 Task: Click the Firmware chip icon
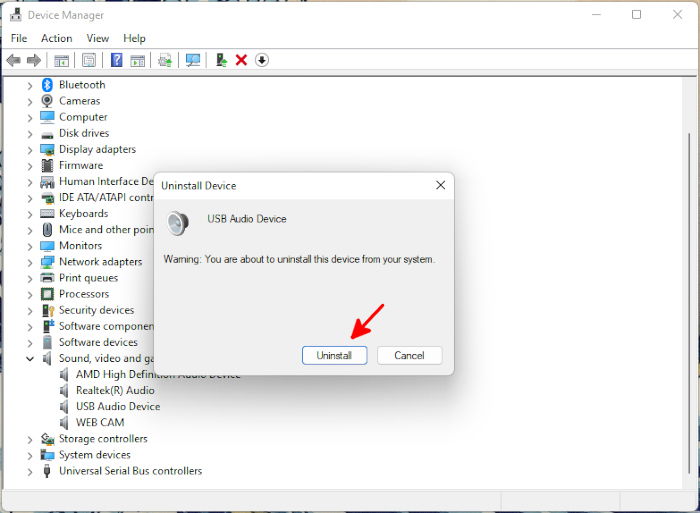pyautogui.click(x=47, y=165)
